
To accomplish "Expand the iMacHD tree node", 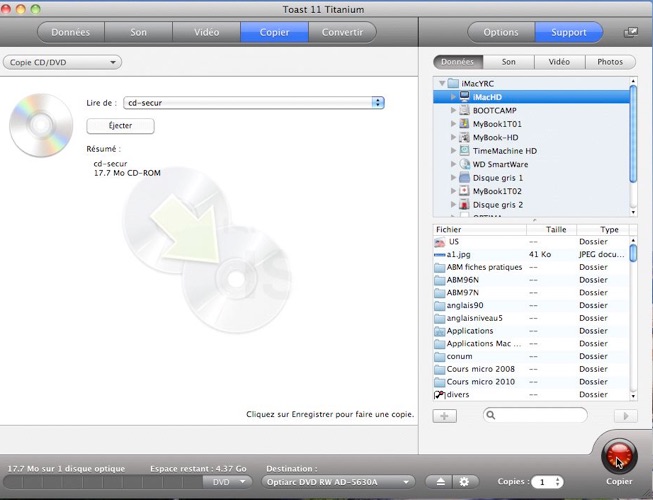I will click(x=453, y=97).
